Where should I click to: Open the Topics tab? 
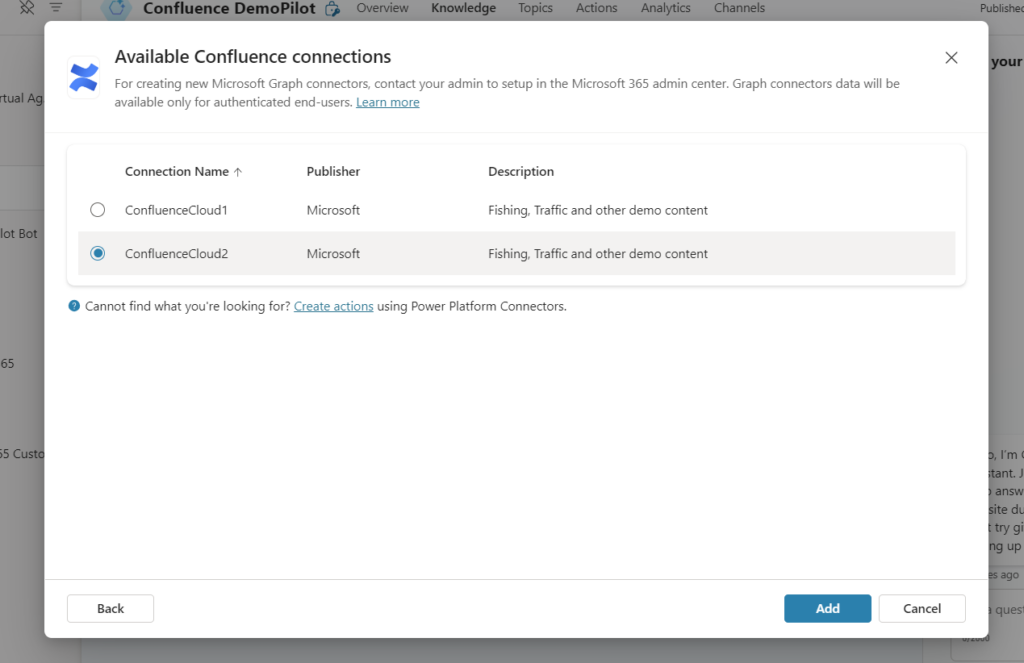coord(535,8)
